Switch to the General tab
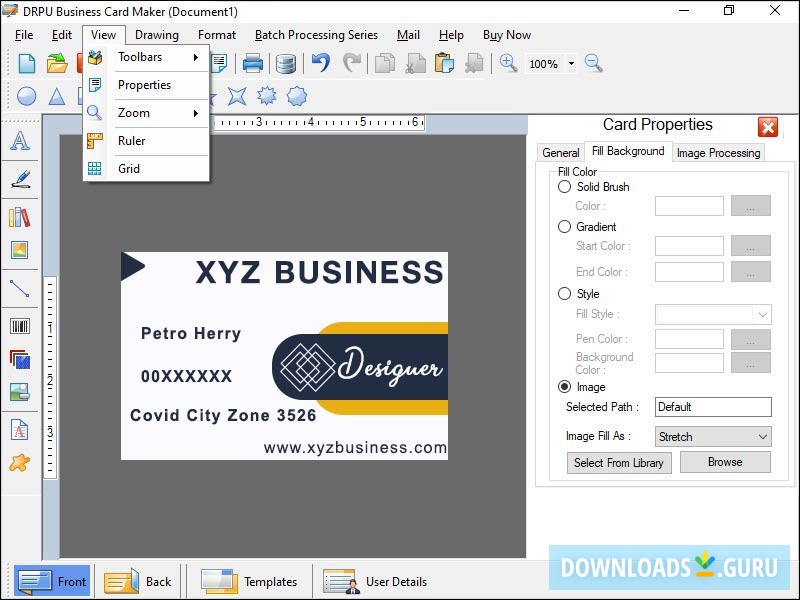 561,153
